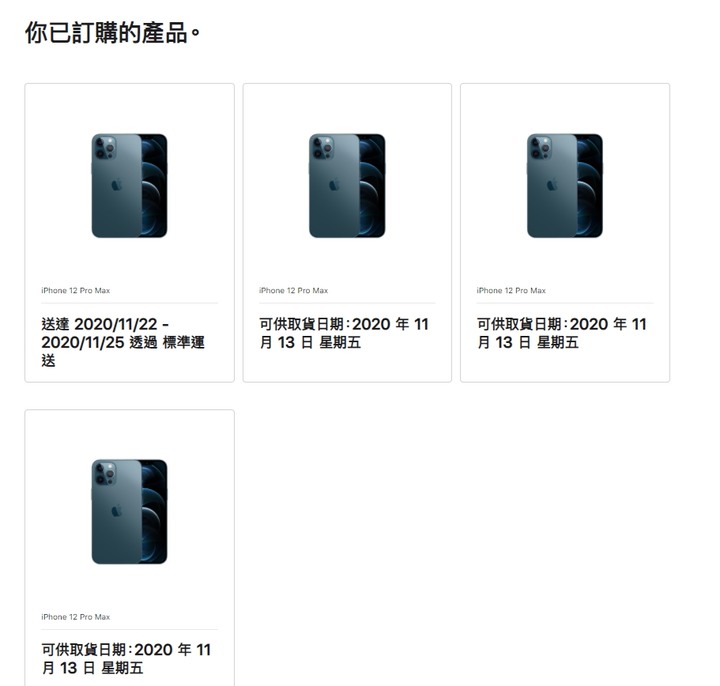Click the iPhone 12 Pro Max label in the bottom card
Screen dimensions: 720x686
(x=76, y=617)
